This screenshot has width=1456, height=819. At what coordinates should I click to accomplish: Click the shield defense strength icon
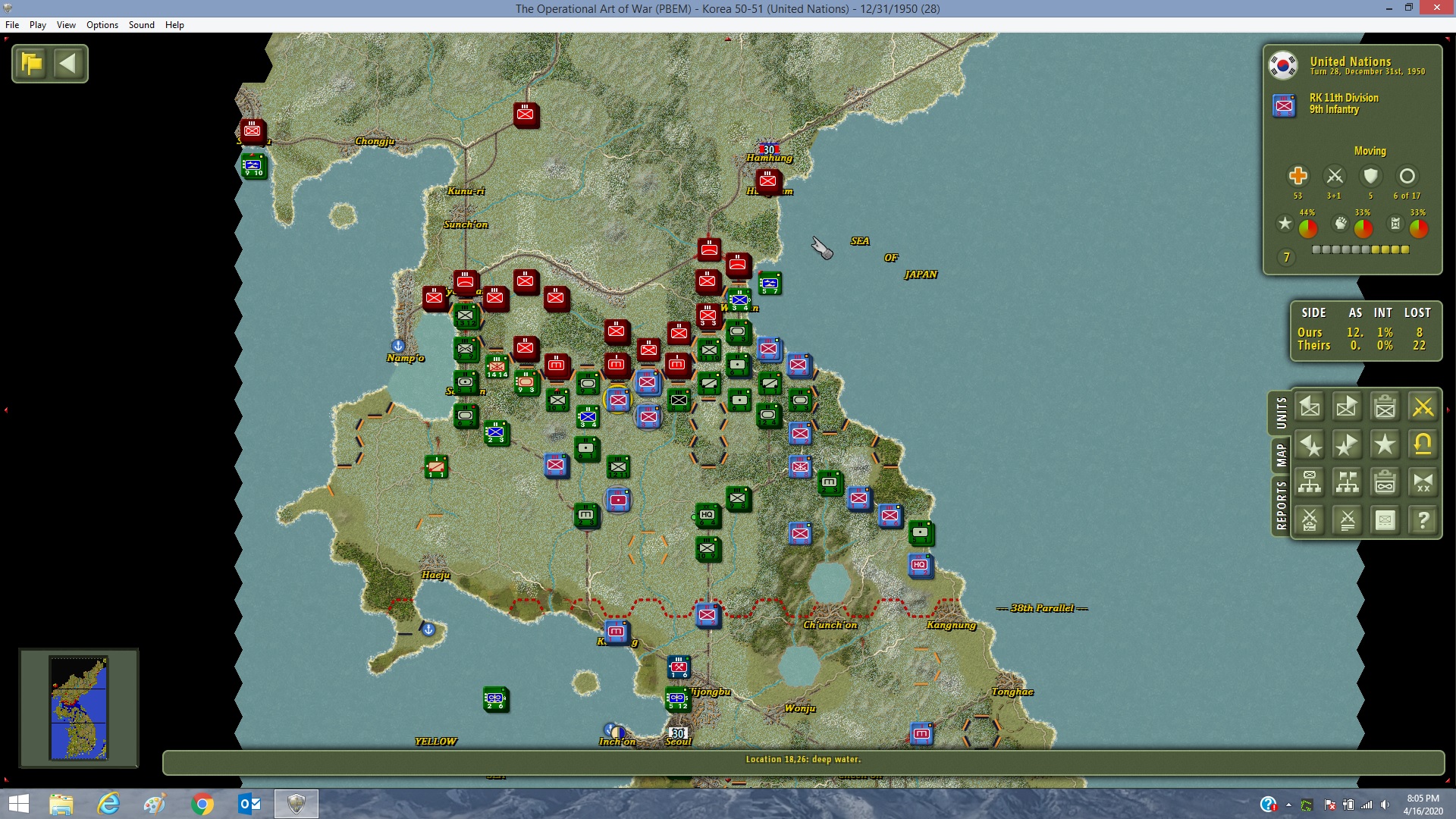tap(1370, 176)
